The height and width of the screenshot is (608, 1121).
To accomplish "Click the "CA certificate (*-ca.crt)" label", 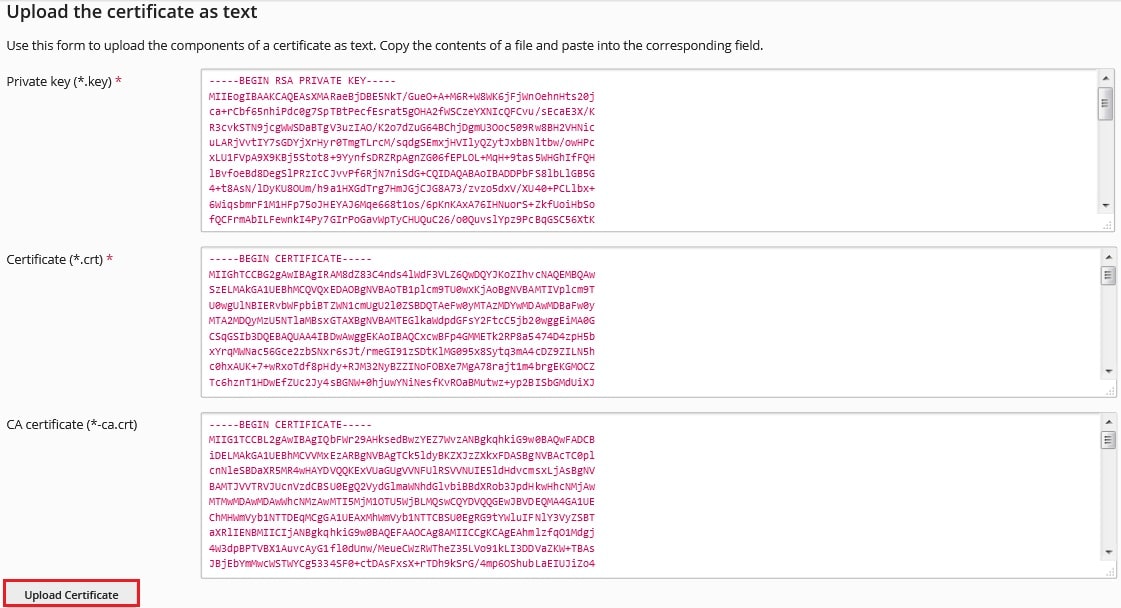I will (71, 424).
